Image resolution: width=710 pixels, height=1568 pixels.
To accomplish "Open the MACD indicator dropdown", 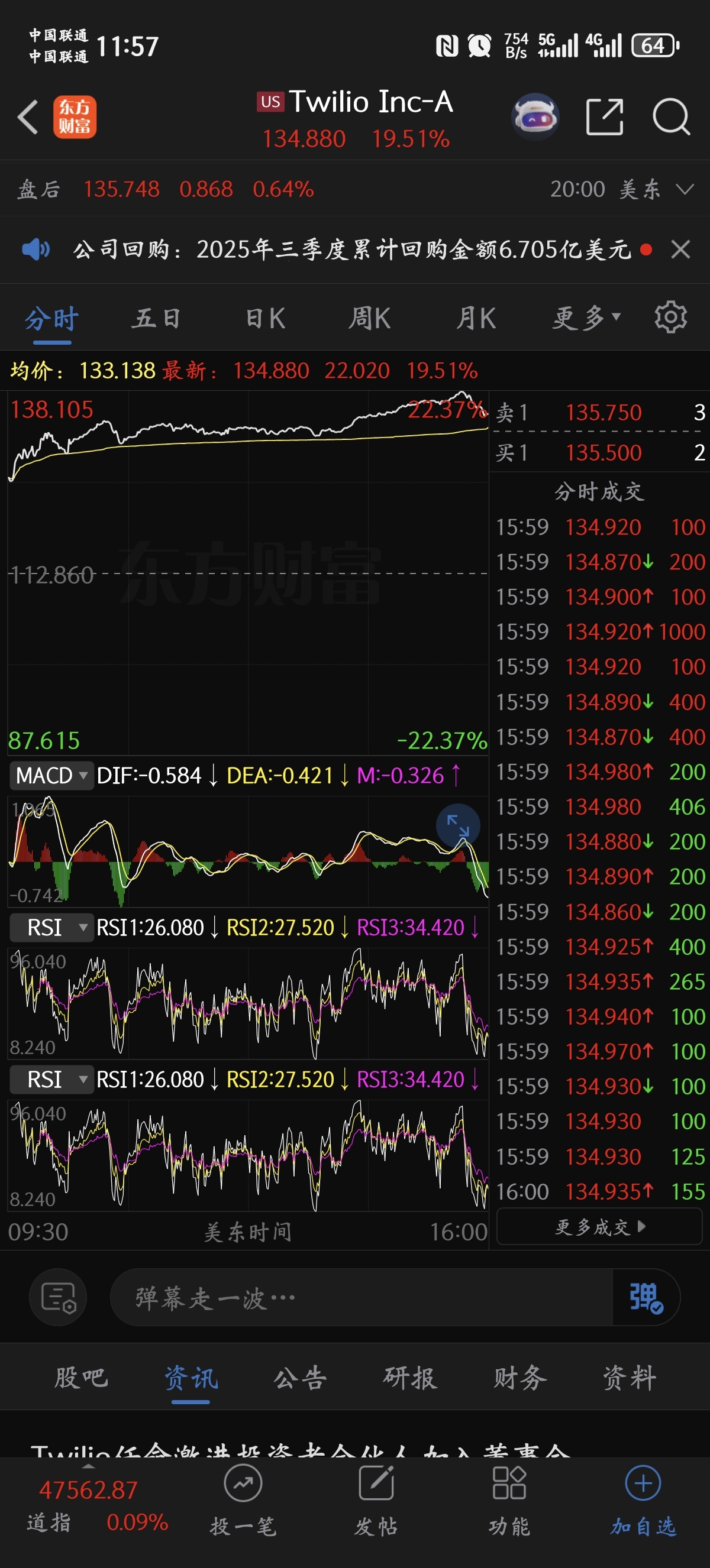I will 51,776.
